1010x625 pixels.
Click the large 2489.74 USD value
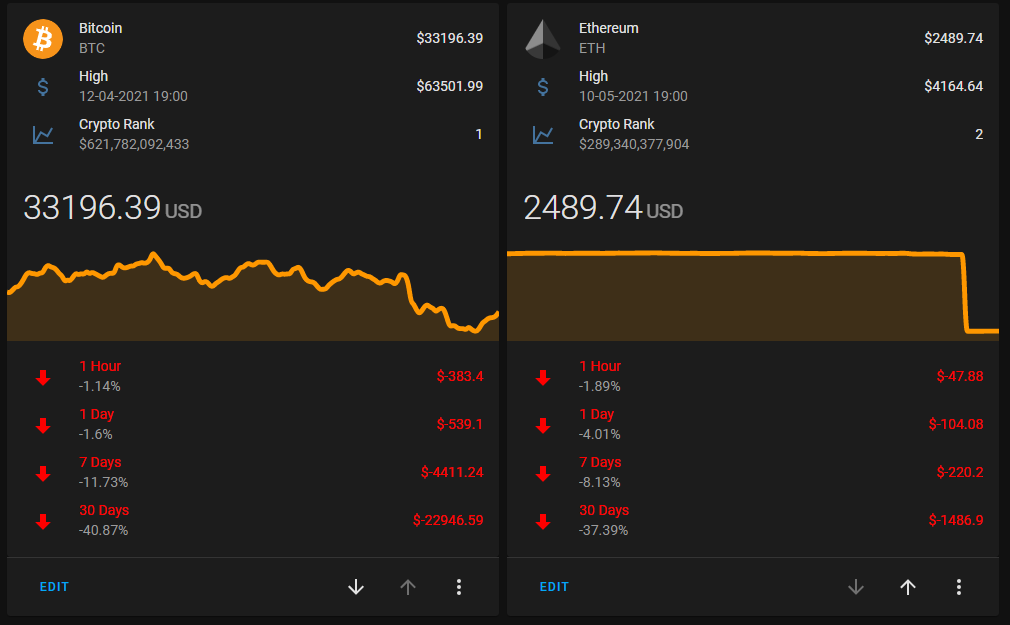tap(603, 208)
